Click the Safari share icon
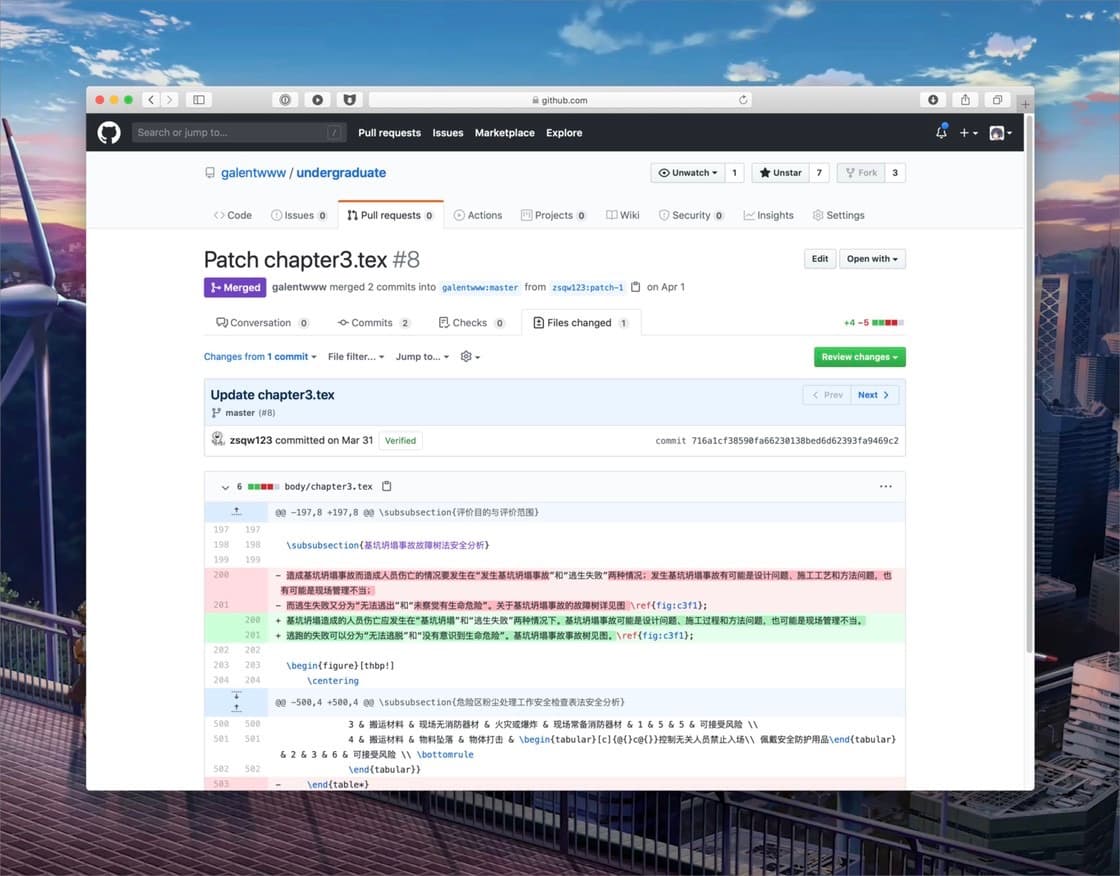 click(x=965, y=100)
